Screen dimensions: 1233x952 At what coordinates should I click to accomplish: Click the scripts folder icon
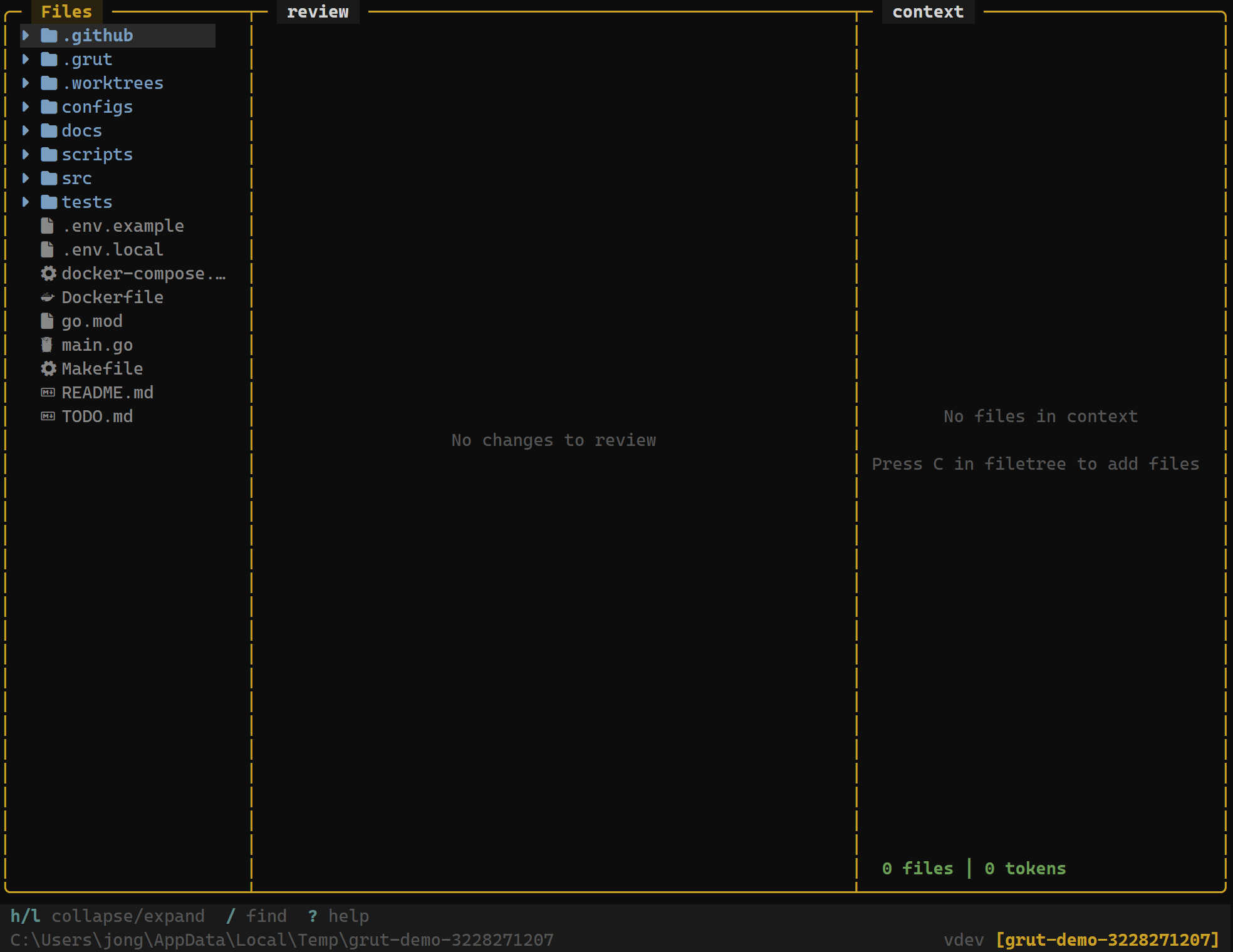[x=49, y=155]
